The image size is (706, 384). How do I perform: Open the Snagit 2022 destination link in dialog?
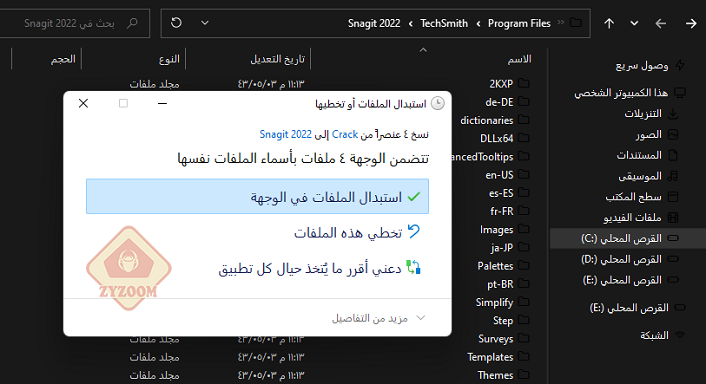[285, 134]
